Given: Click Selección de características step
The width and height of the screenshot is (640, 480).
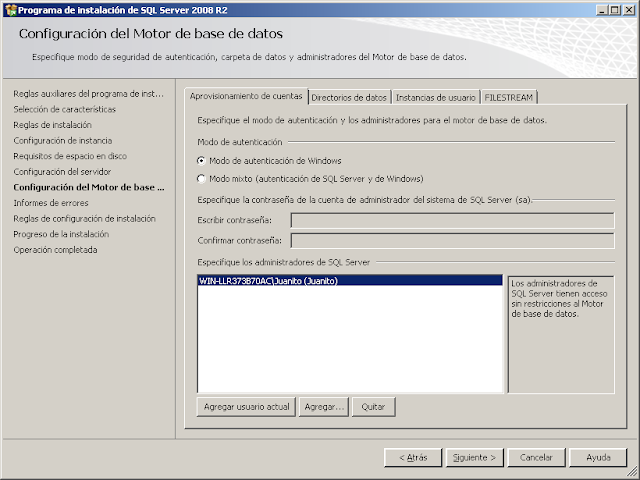Looking at the screenshot, I should point(64,109).
